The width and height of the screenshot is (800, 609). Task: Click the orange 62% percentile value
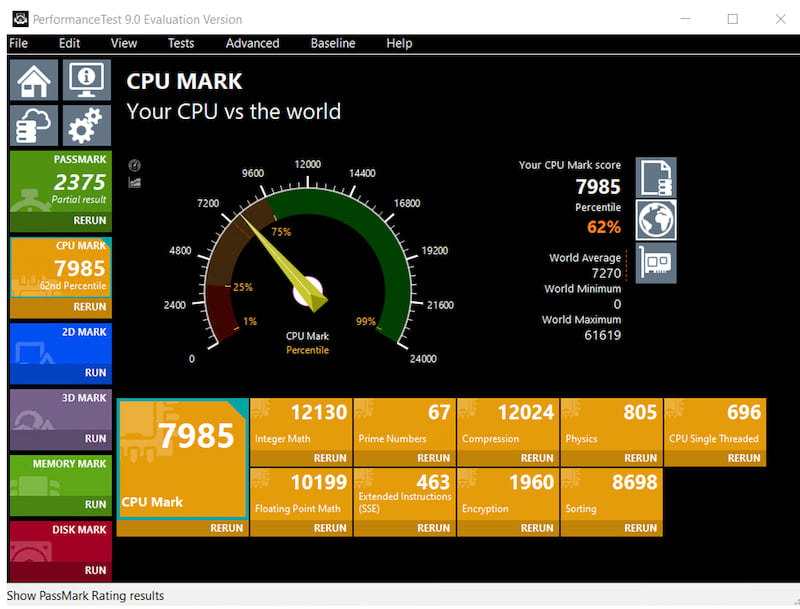click(x=604, y=227)
